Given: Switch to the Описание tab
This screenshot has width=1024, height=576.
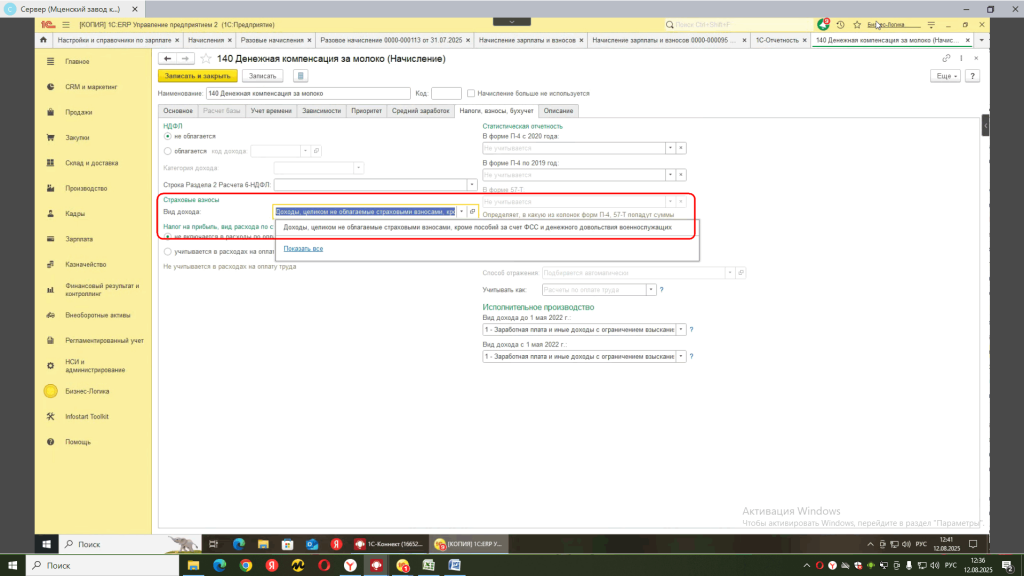Looking at the screenshot, I should pyautogui.click(x=558, y=111).
